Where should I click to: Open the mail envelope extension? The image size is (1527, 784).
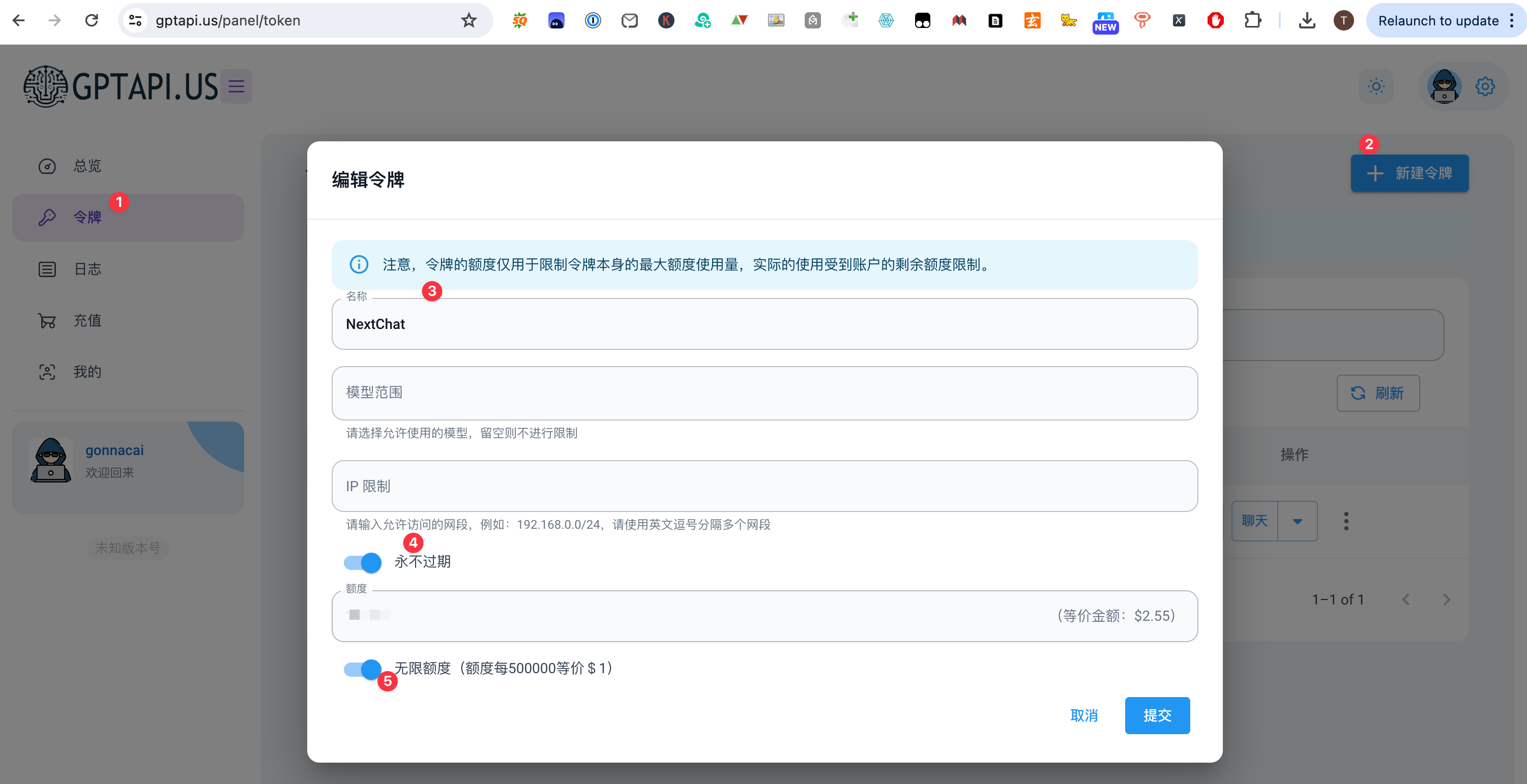(x=630, y=21)
